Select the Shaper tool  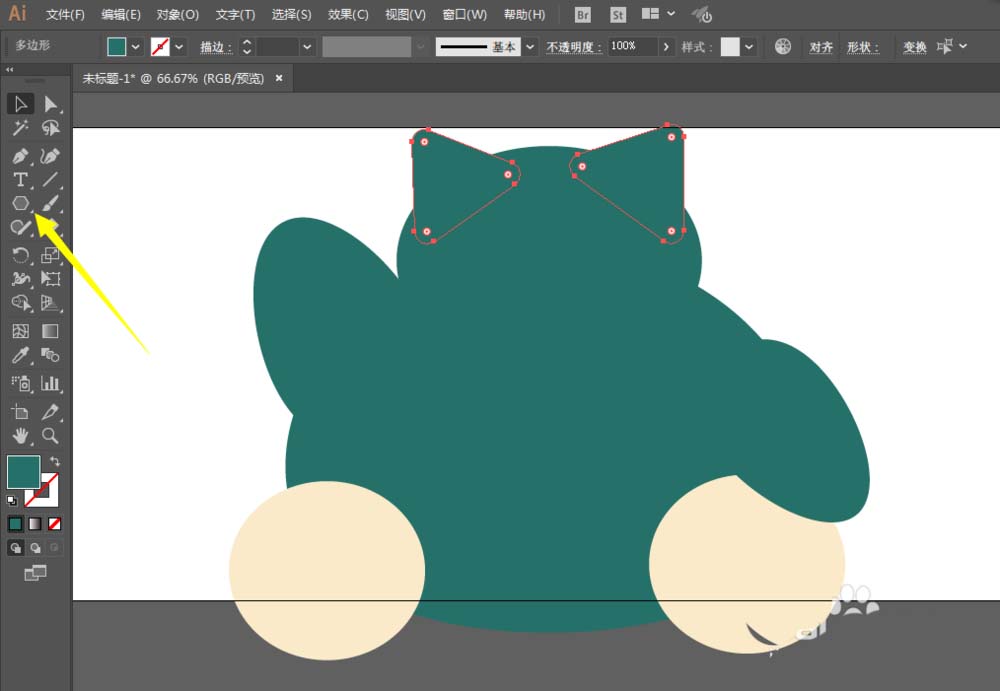(x=20, y=227)
